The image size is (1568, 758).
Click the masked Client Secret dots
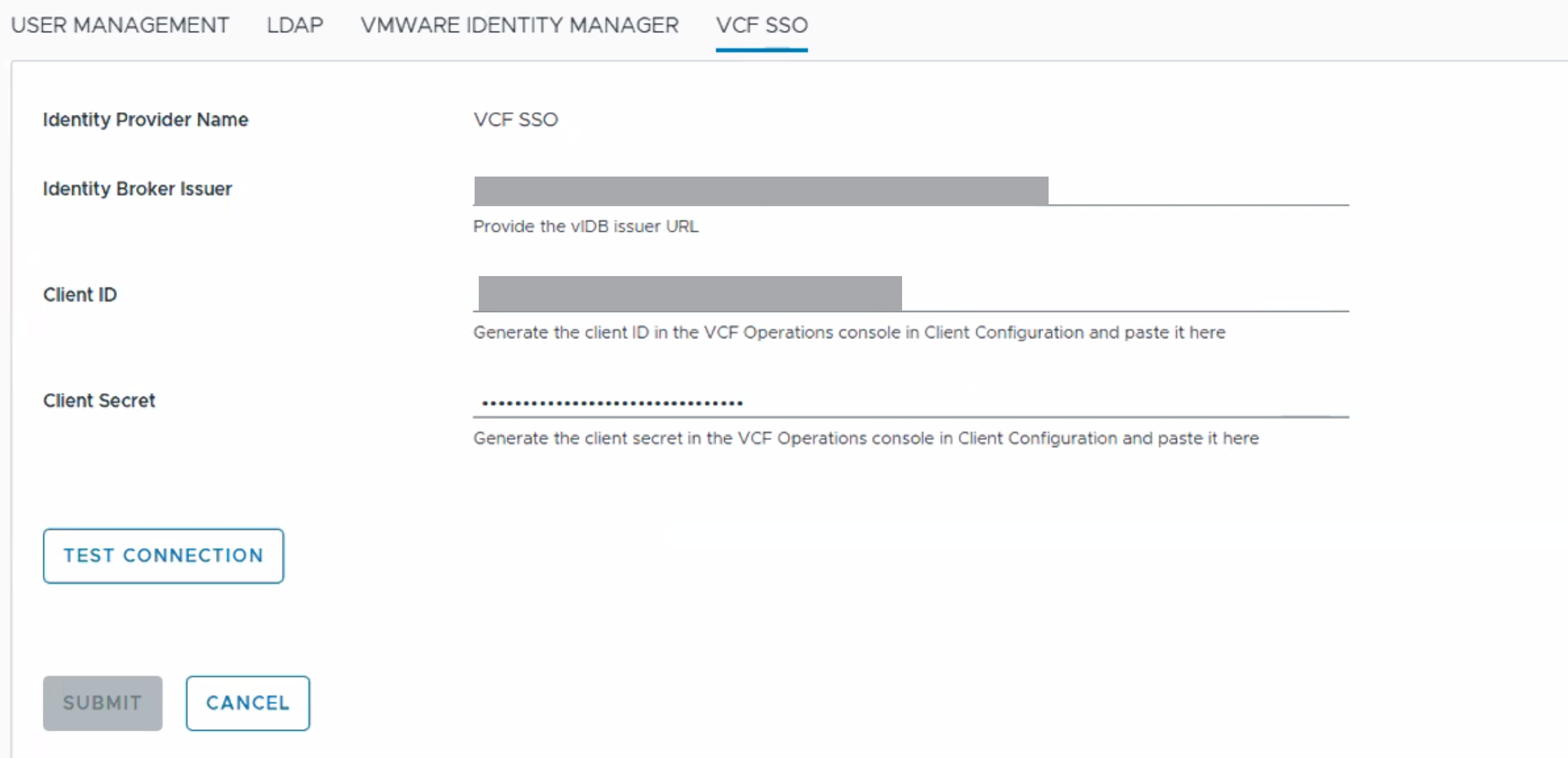click(612, 402)
